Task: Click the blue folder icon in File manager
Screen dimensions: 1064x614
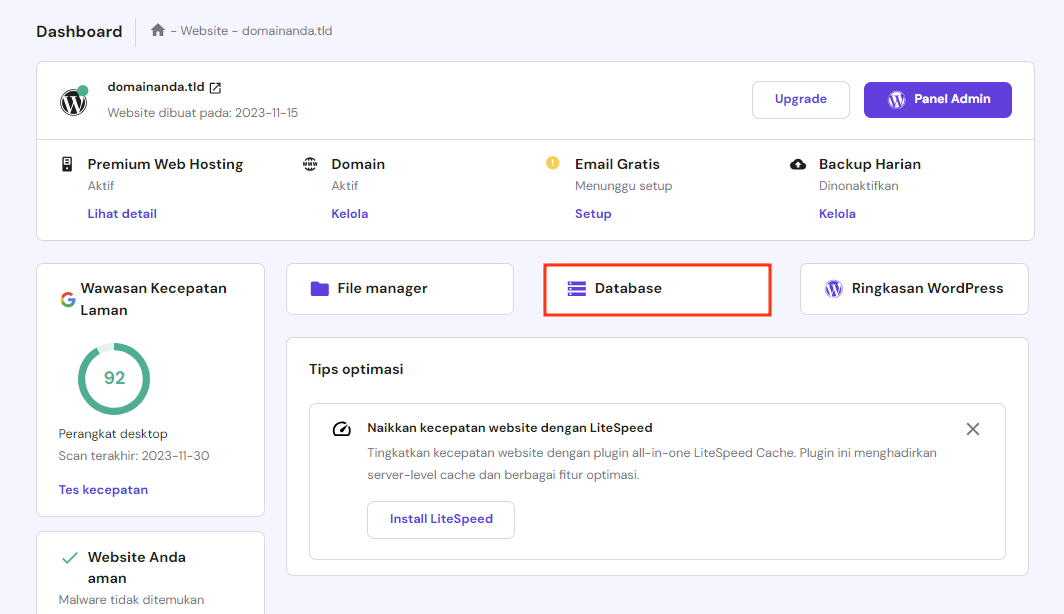Action: click(321, 288)
